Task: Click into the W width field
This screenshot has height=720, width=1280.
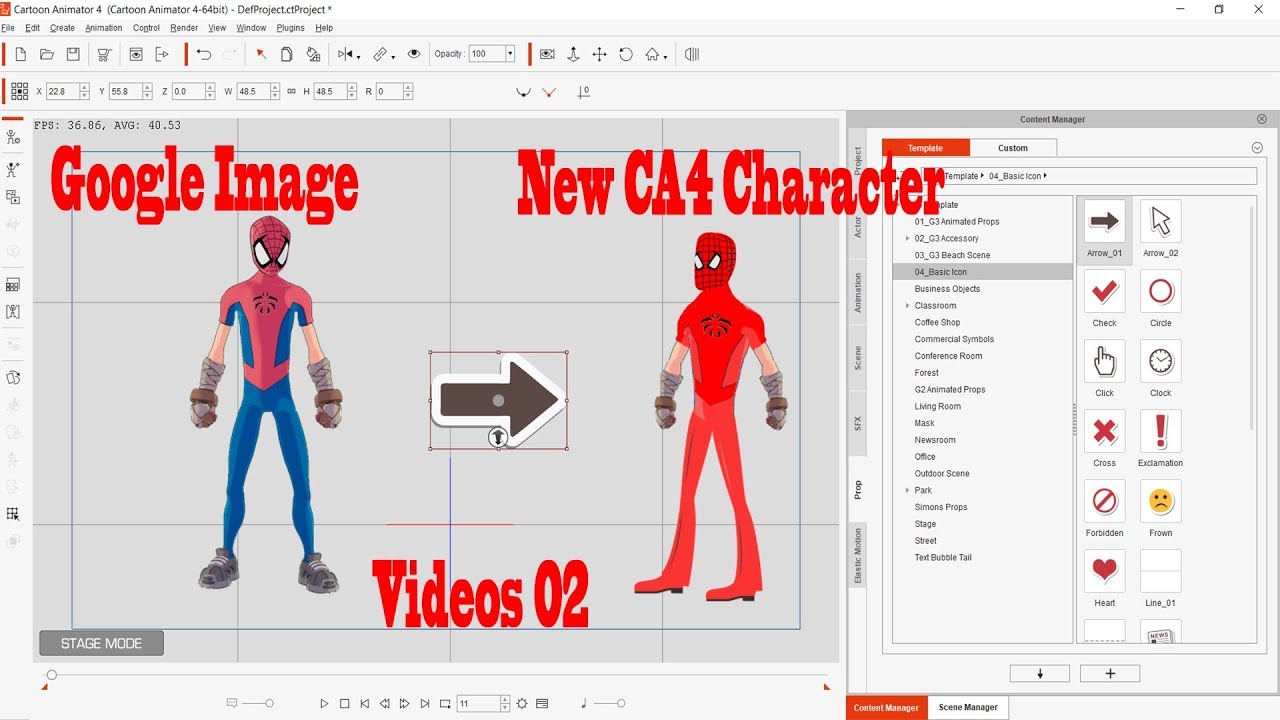Action: pyautogui.click(x=251, y=91)
